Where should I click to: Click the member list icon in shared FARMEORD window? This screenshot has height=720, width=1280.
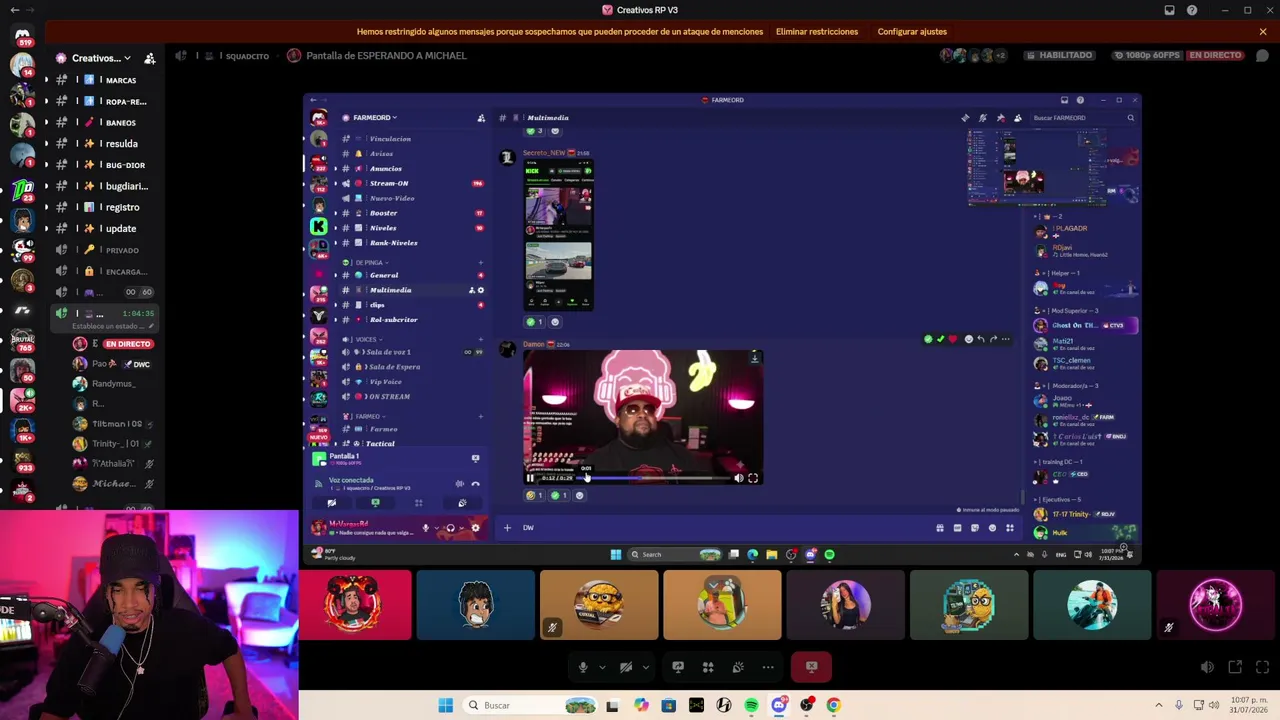click(1018, 118)
